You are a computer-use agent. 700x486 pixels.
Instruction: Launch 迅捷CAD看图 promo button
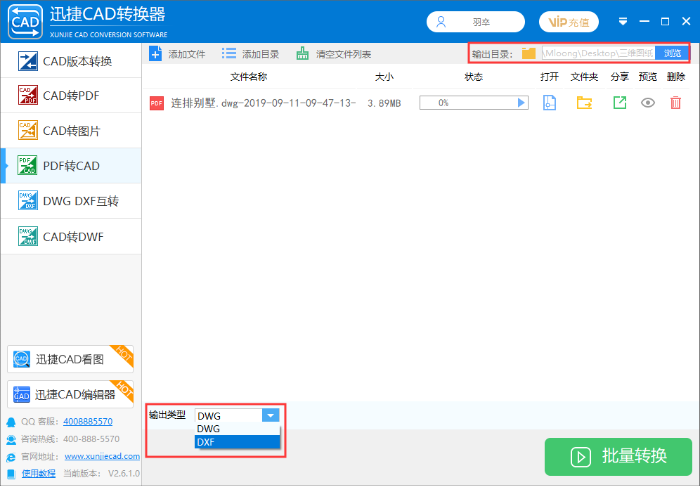pyautogui.click(x=71, y=359)
